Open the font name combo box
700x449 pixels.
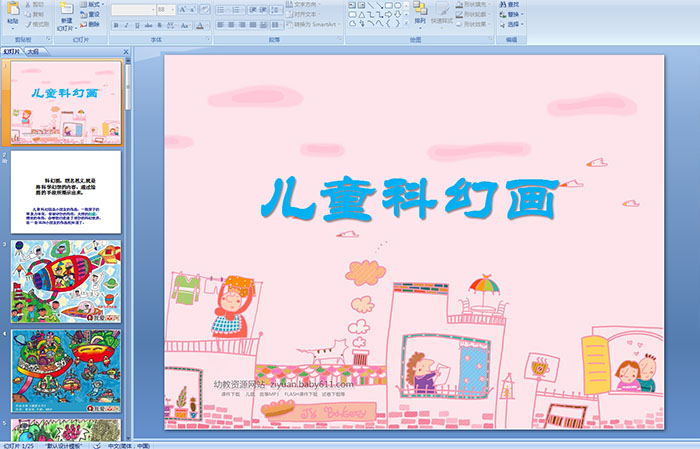[133, 9]
